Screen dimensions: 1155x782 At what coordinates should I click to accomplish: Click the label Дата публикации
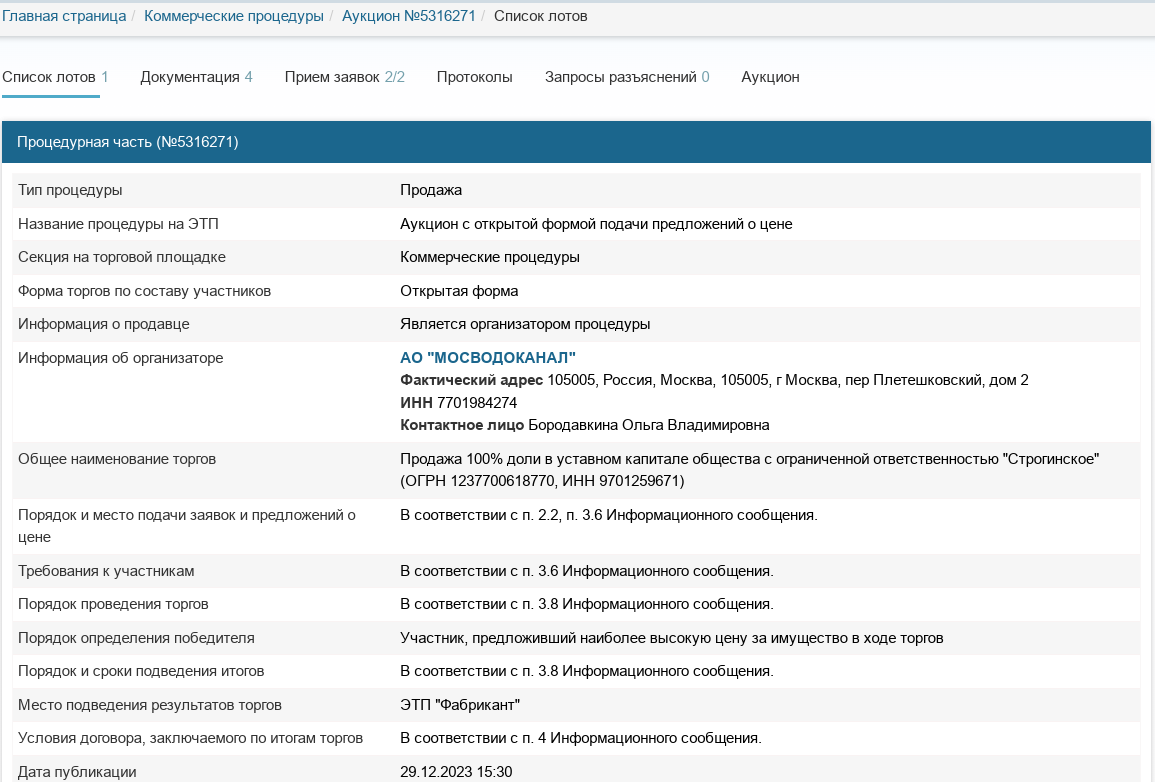(77, 772)
